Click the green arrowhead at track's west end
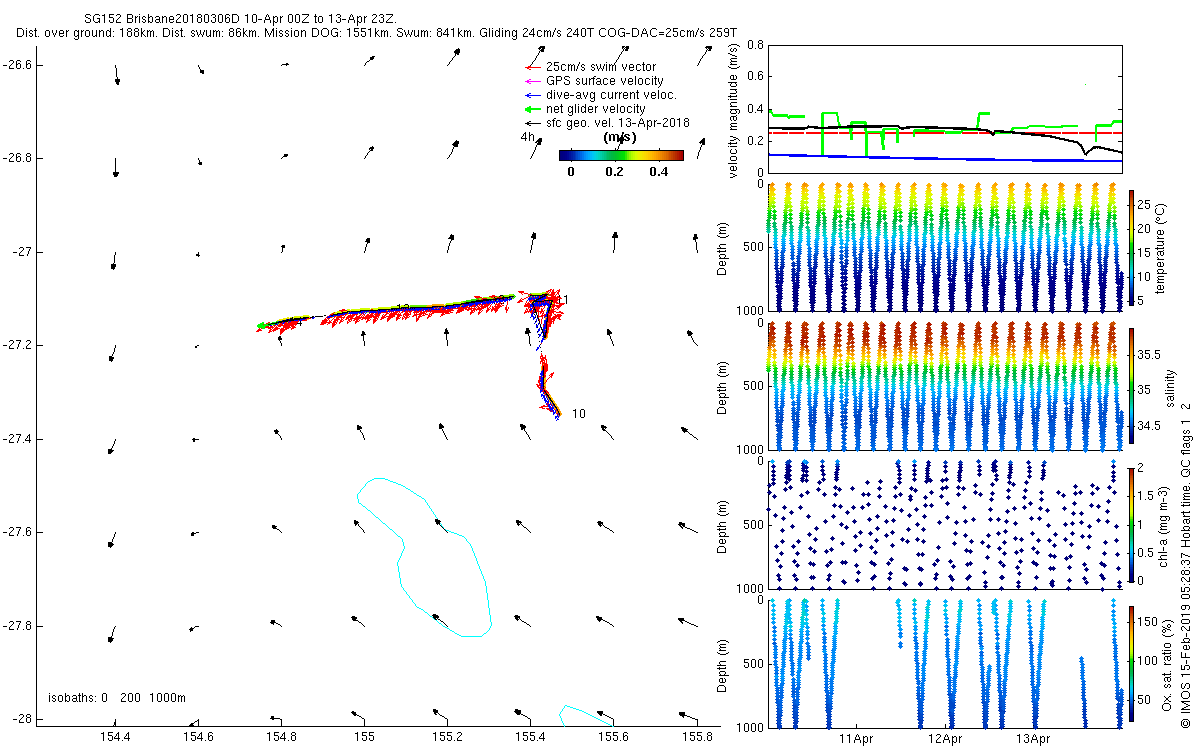1200x750 pixels. tap(262, 326)
